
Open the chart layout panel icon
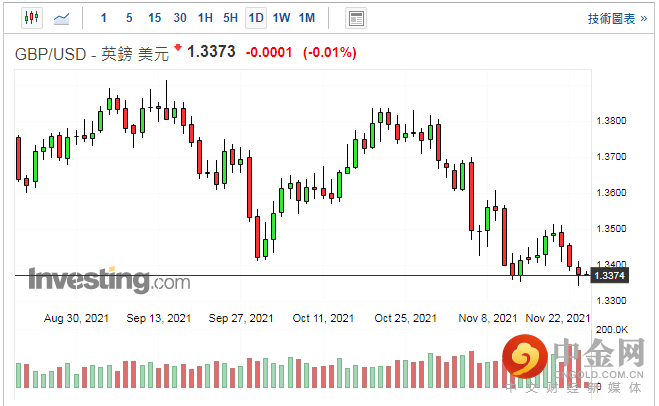pos(355,18)
